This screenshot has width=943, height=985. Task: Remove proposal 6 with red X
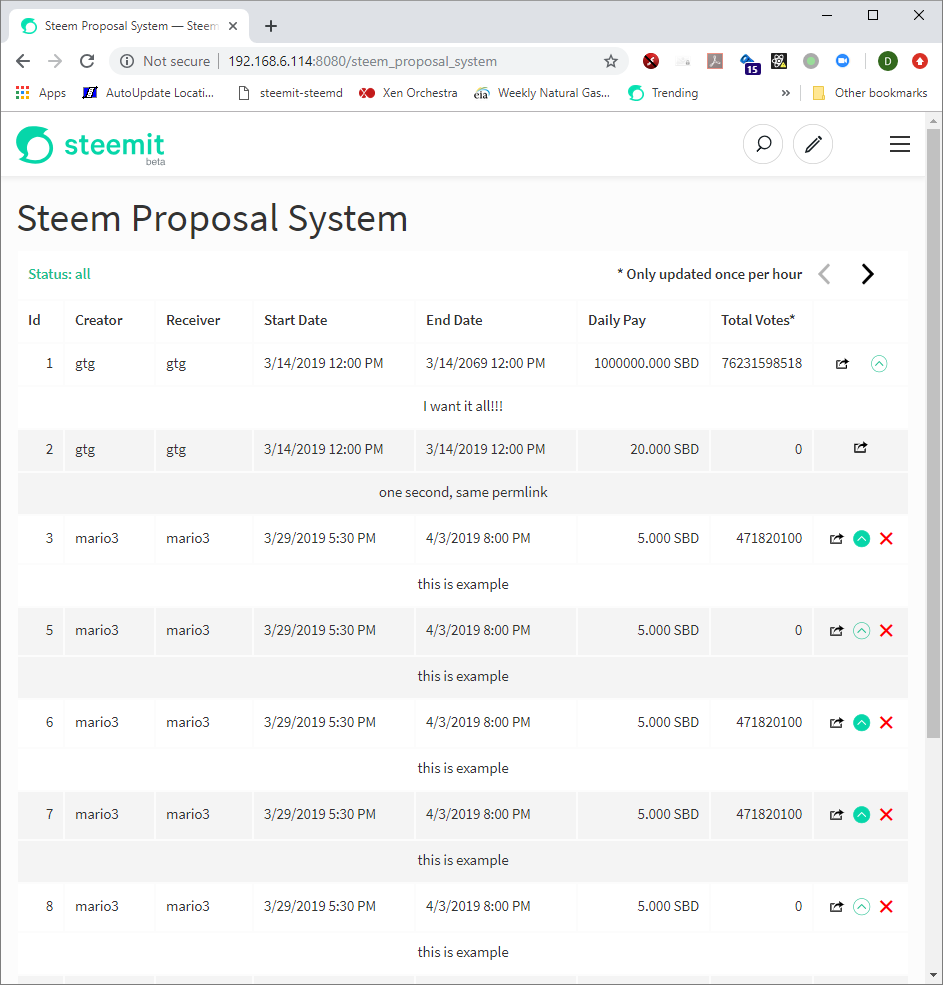coord(886,723)
